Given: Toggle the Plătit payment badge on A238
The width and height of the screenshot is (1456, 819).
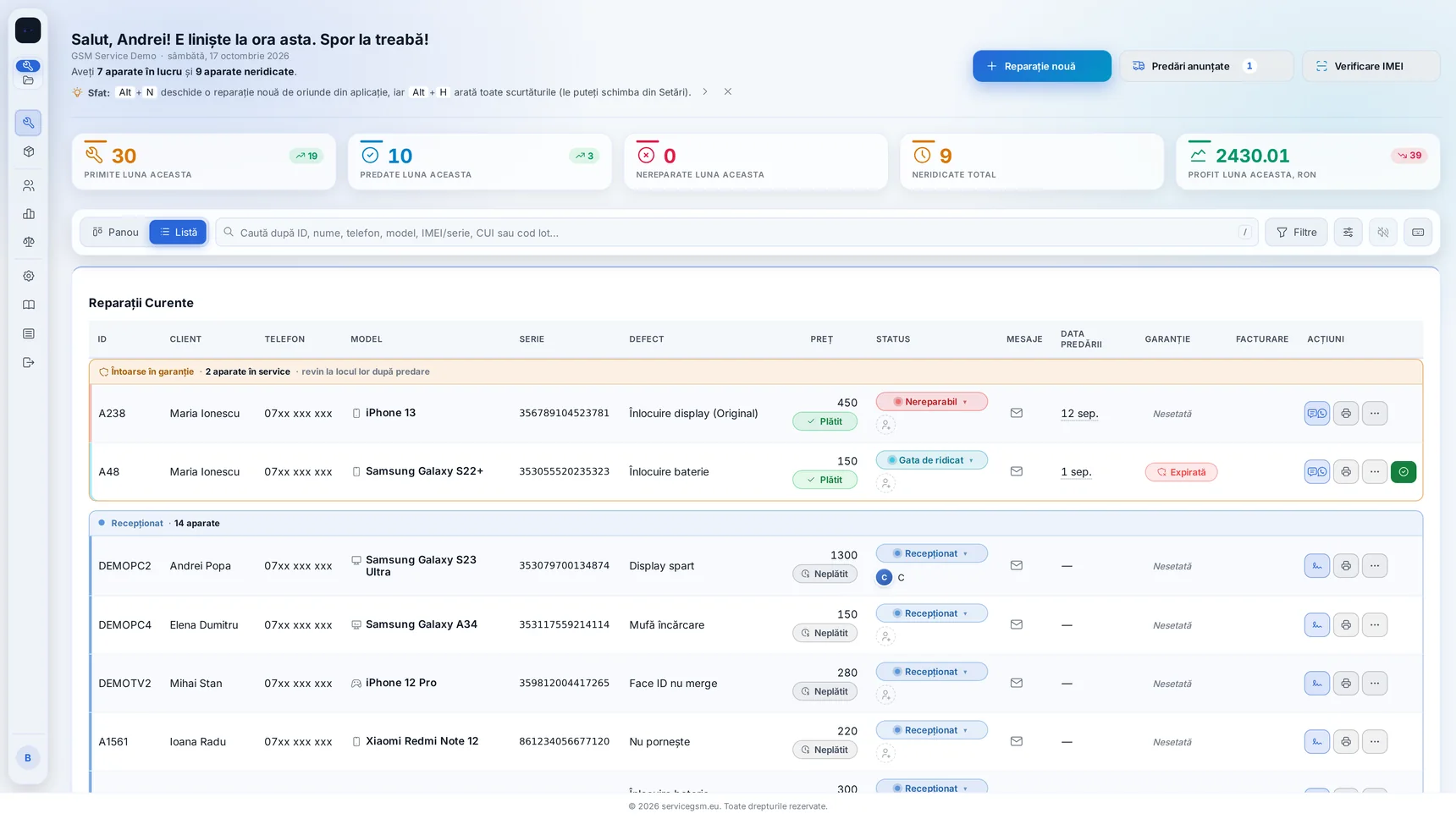Looking at the screenshot, I should pyautogui.click(x=825, y=421).
